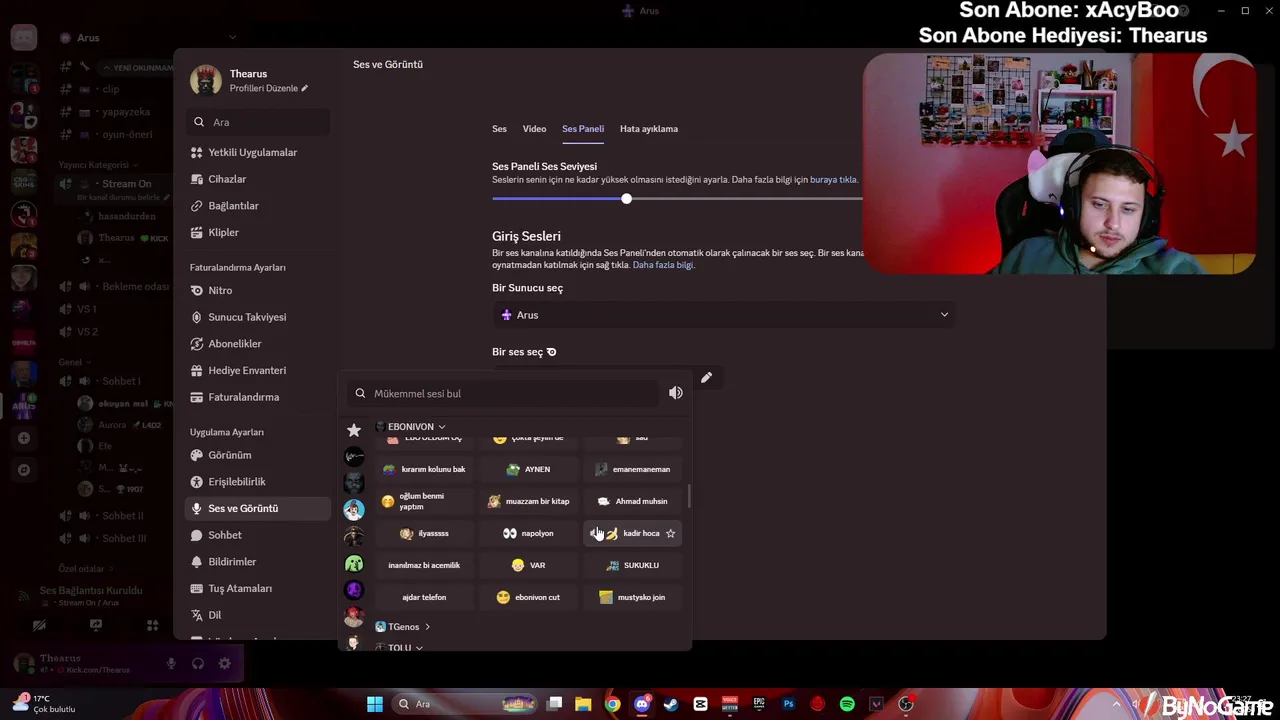The image size is (1280, 720).
Task: Click the Thearus profile avatar in settings
Action: [x=206, y=80]
